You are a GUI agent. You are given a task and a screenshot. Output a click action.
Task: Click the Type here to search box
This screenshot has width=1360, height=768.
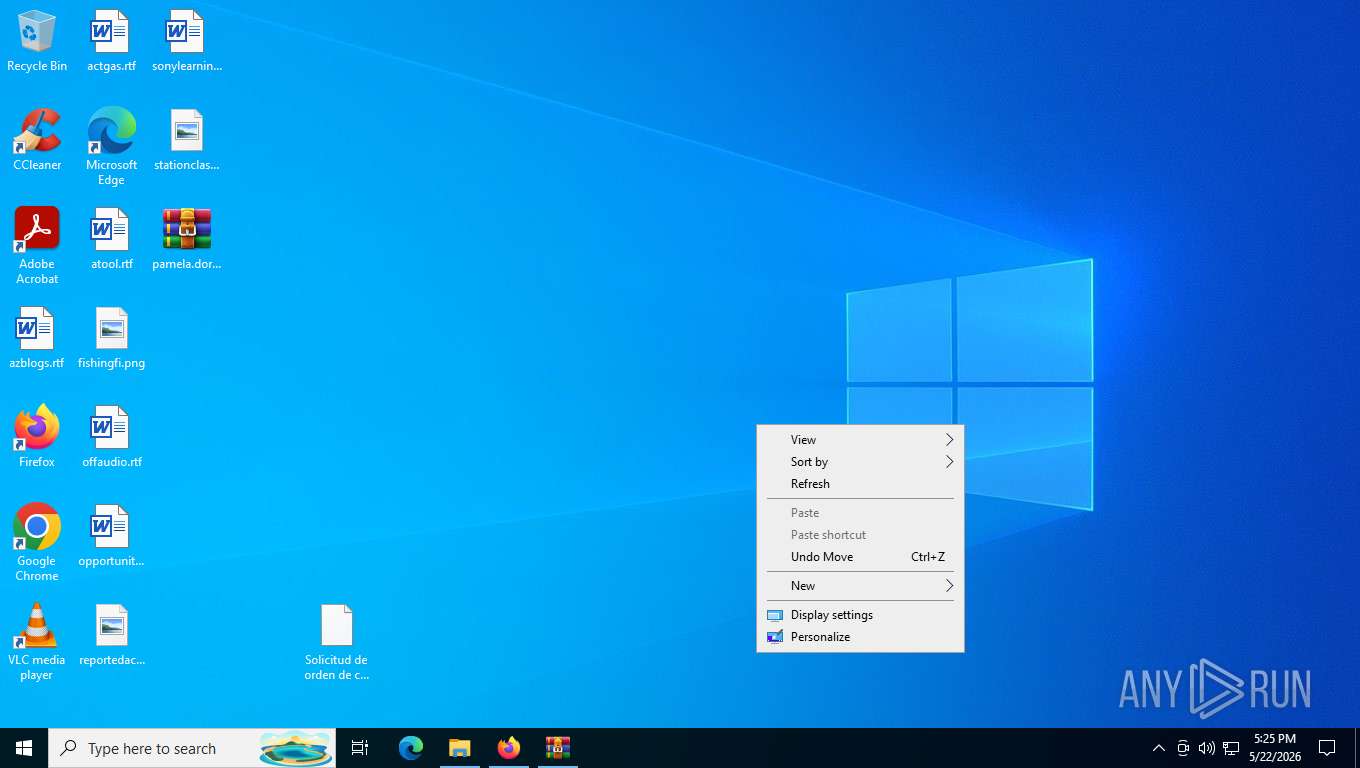tap(192, 748)
